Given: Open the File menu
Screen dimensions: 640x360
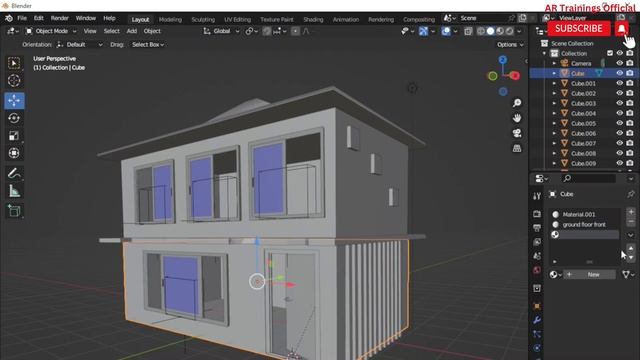Looking at the screenshot, I should [x=22, y=18].
